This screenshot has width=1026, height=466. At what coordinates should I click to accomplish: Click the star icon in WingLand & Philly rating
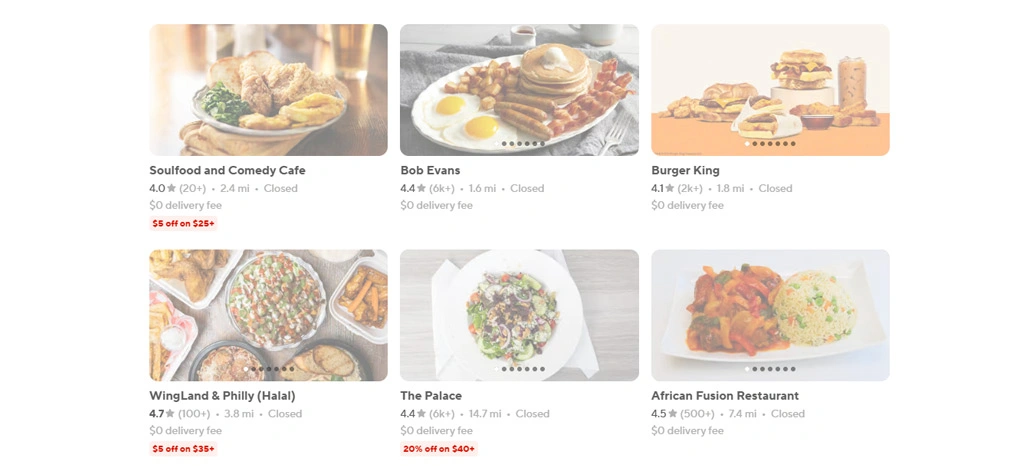click(172, 414)
